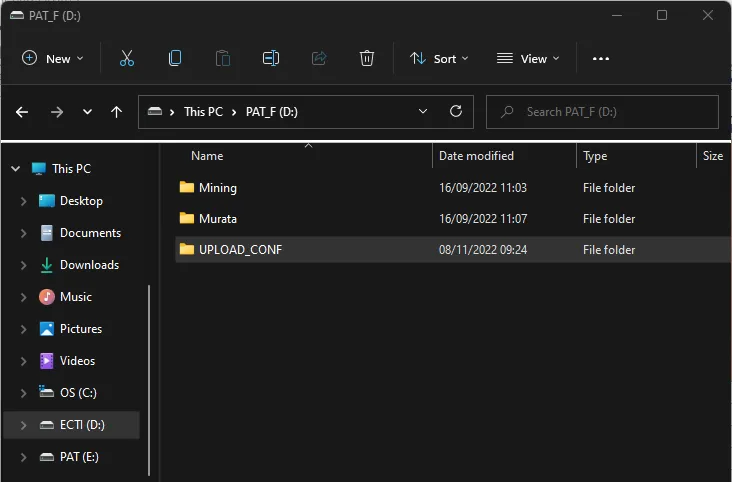Open Pictures in the navigation pane
Image resolution: width=732 pixels, height=482 pixels.
tap(81, 329)
